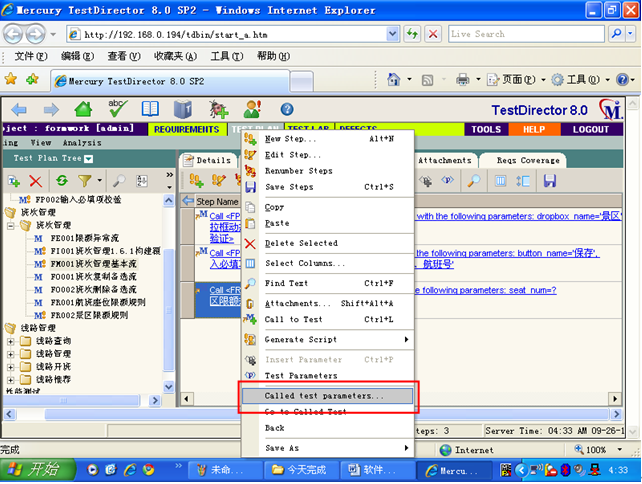The height and width of the screenshot is (484, 642).
Task: Choose Call to Test menu item
Action: [x=328, y=319]
